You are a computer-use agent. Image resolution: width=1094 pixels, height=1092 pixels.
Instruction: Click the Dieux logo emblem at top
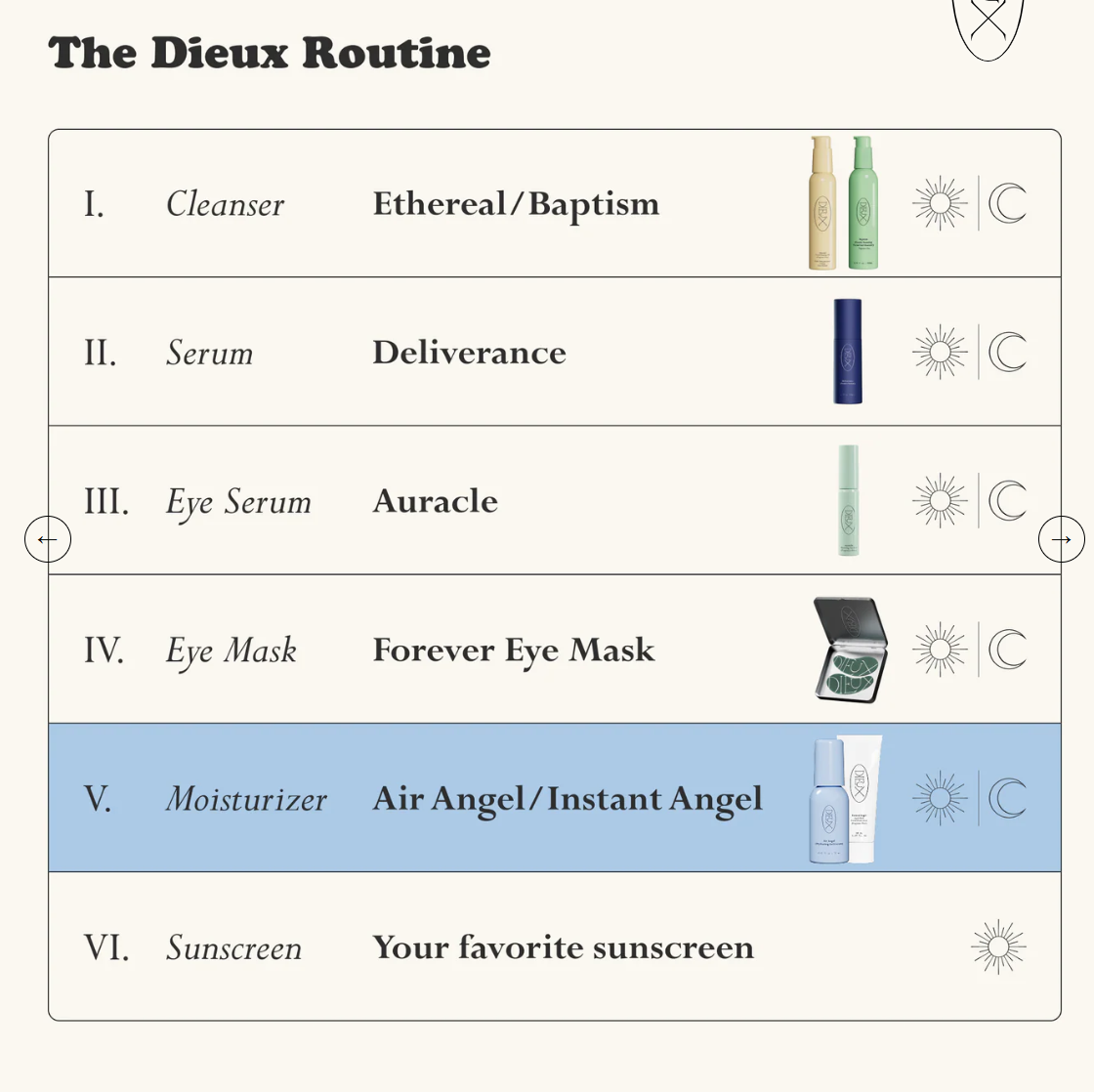pos(988,25)
